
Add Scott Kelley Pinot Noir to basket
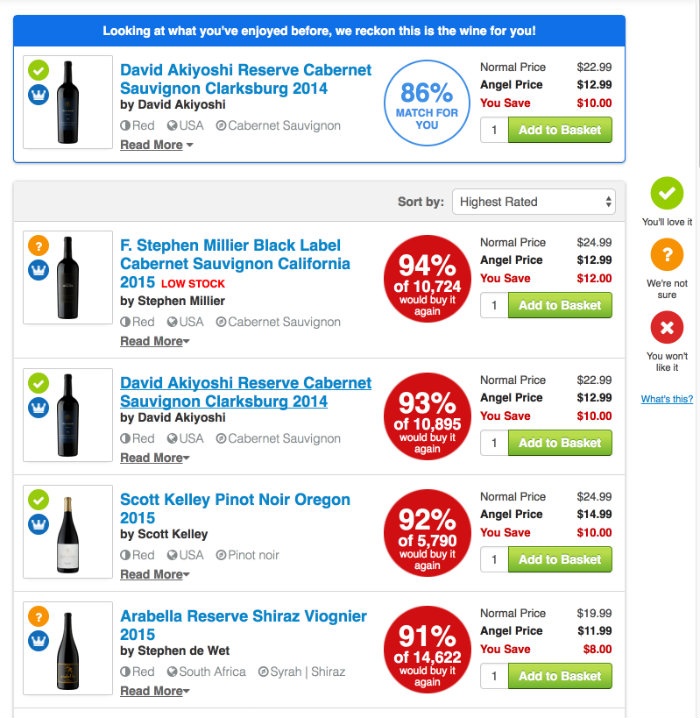[559, 560]
